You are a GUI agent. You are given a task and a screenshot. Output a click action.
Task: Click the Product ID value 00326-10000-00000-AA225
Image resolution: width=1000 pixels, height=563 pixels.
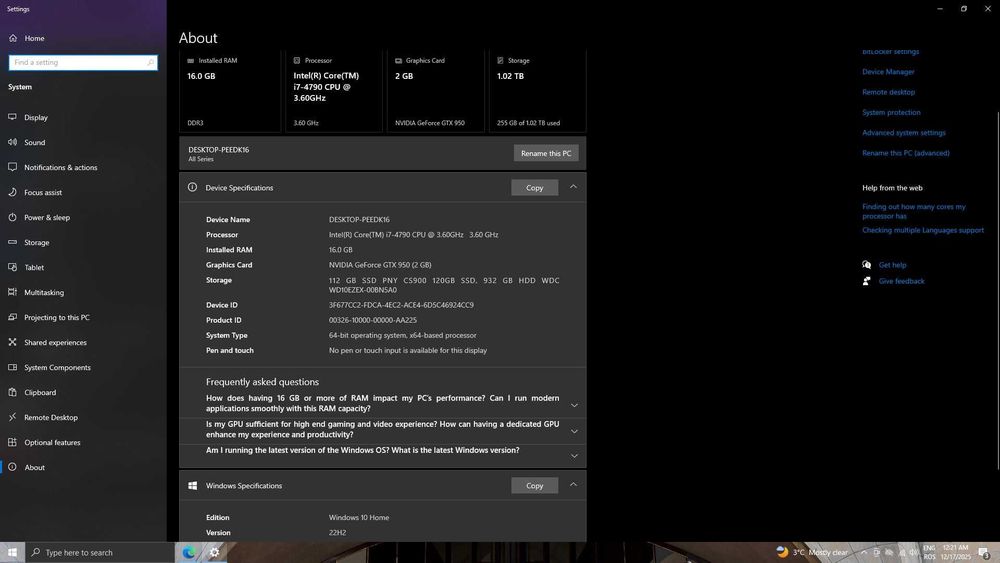tap(372, 321)
